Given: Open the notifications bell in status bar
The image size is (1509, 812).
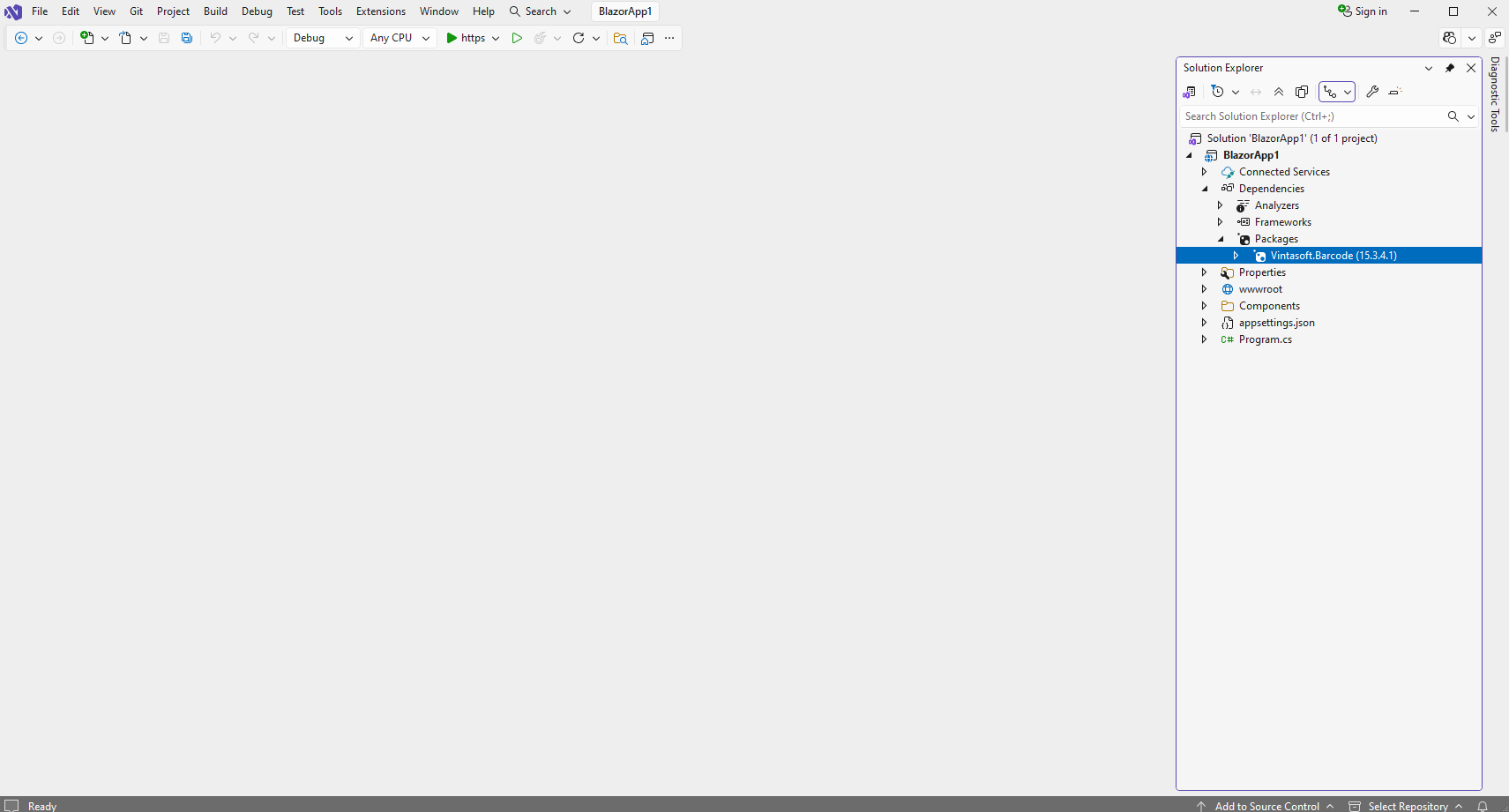Looking at the screenshot, I should (1483, 806).
